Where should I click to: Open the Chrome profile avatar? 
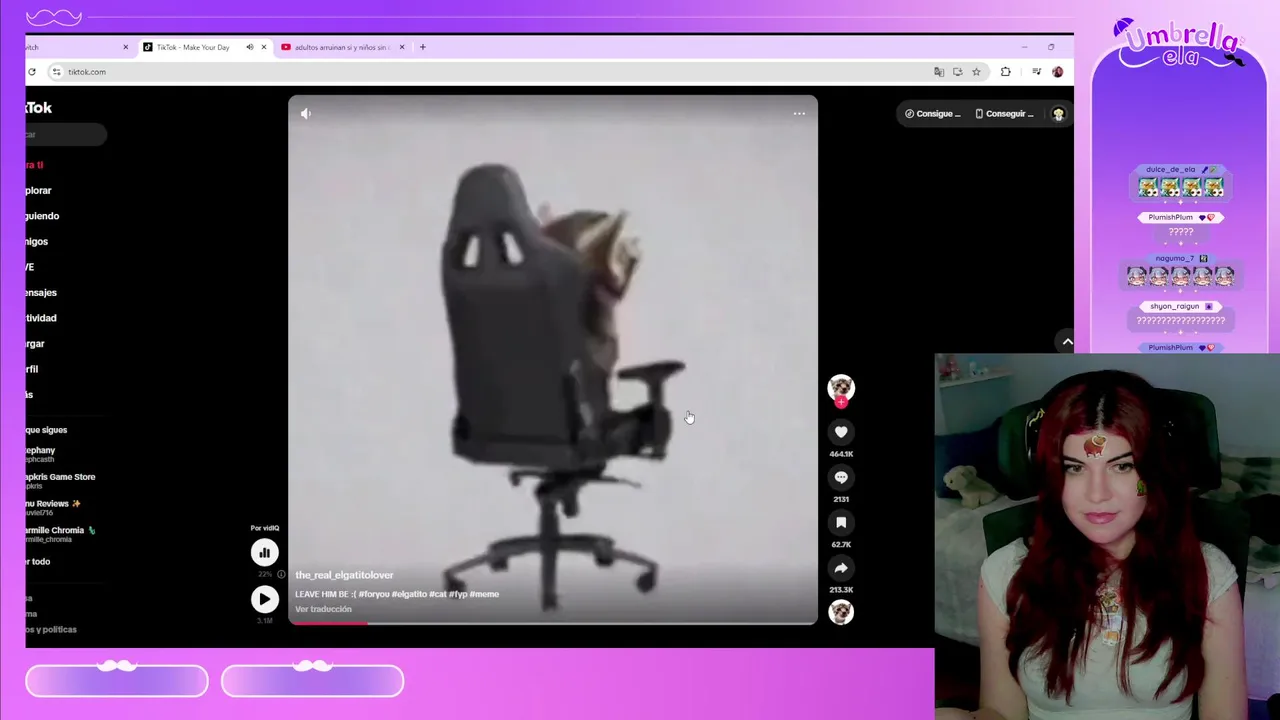point(1057,72)
